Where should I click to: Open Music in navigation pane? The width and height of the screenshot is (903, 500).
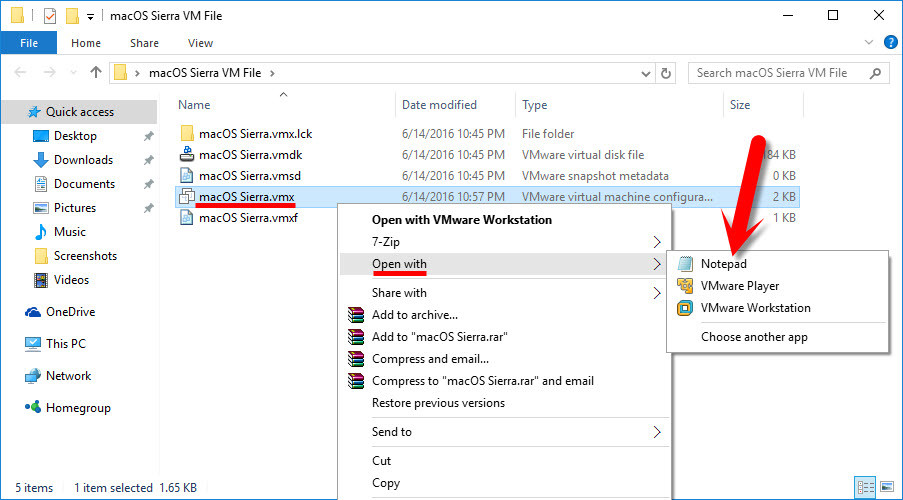click(x=70, y=232)
